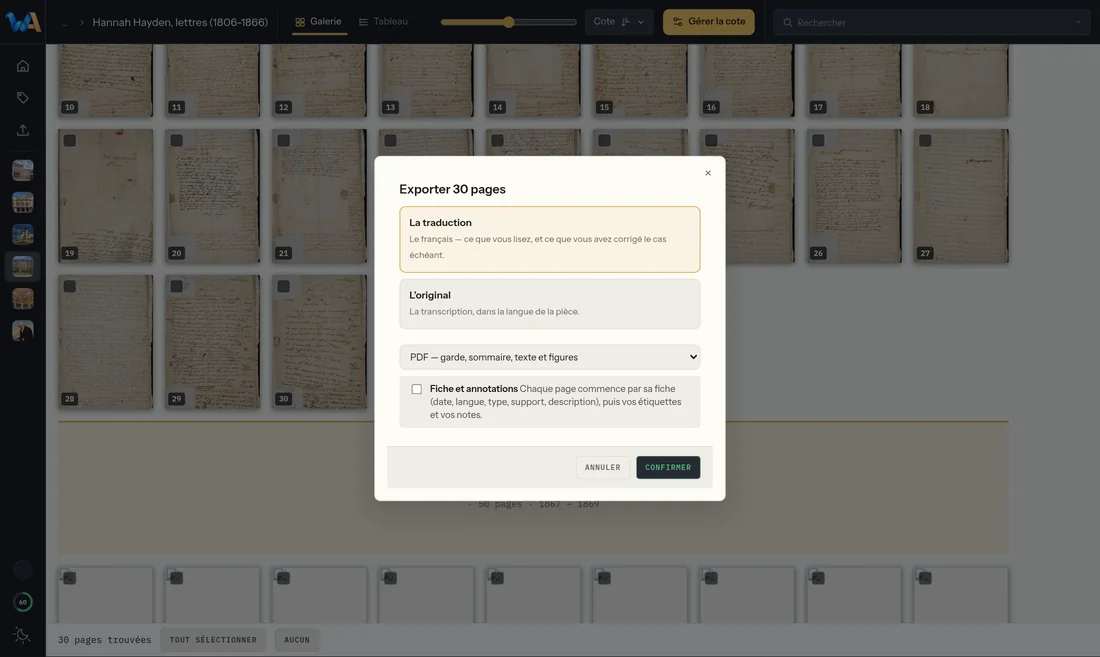This screenshot has height=657, width=1100.
Task: Choose the La traduction export option
Action: [550, 239]
